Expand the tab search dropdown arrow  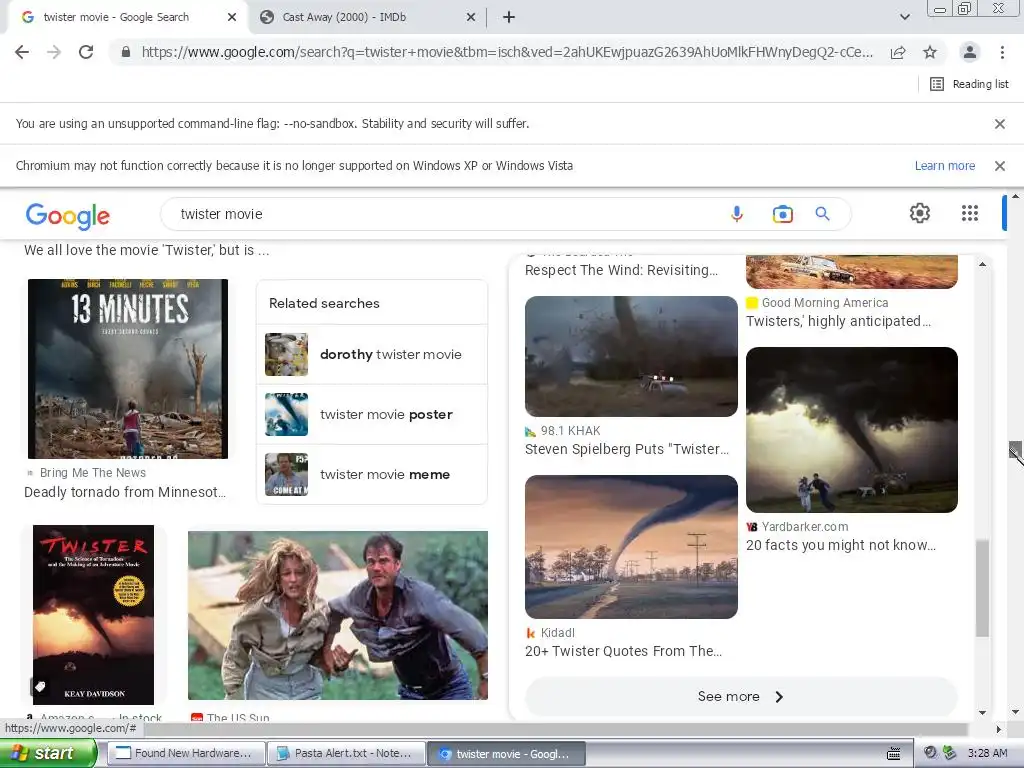coord(904,18)
